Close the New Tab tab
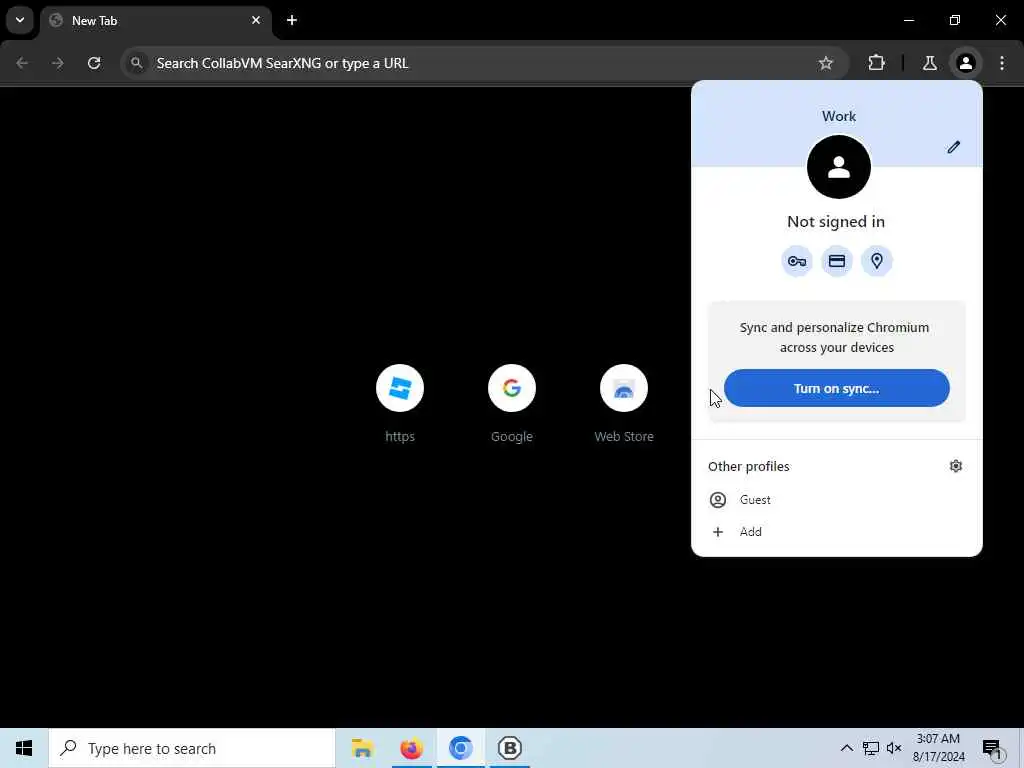The width and height of the screenshot is (1024, 768). coord(256,20)
